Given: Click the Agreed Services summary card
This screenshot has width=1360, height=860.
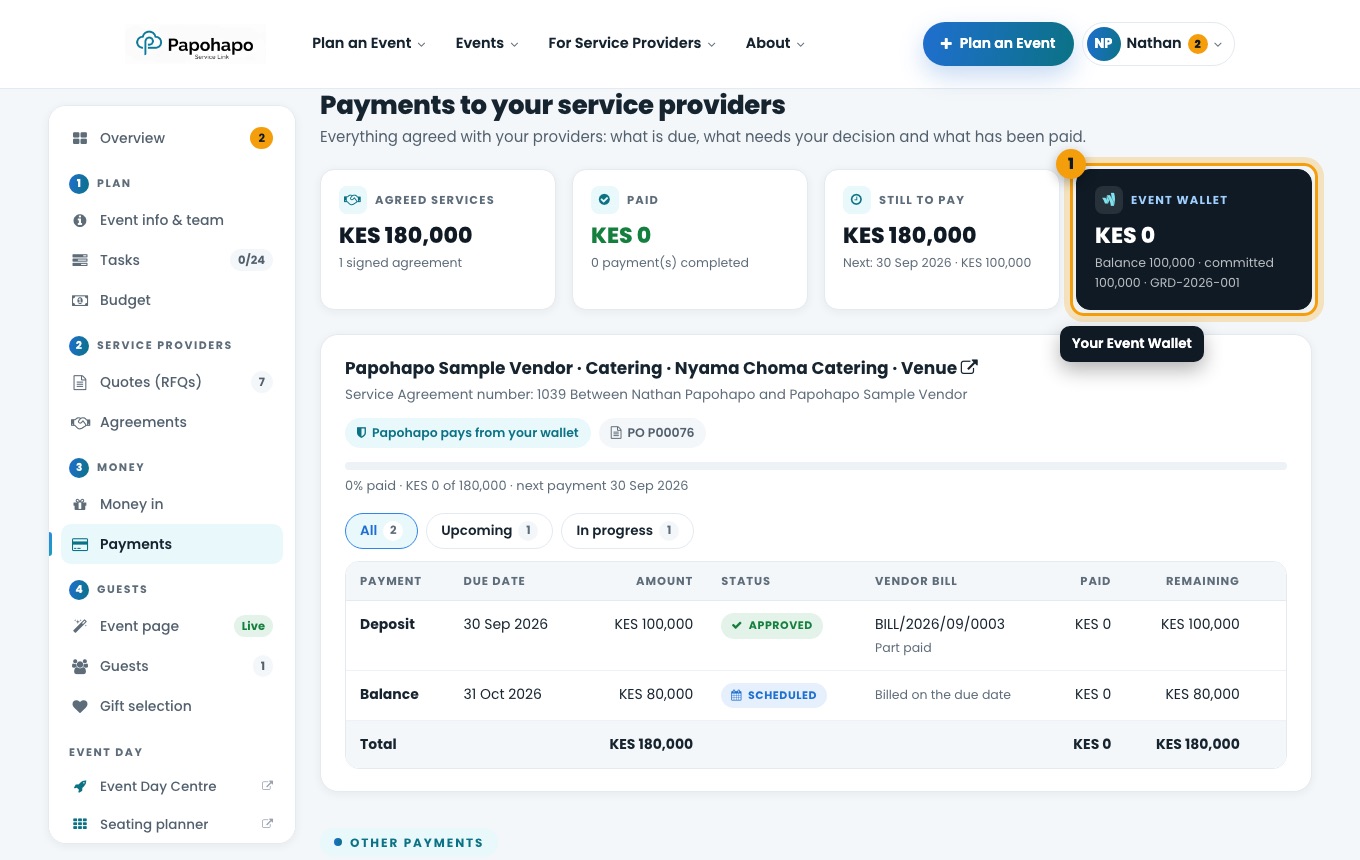Looking at the screenshot, I should pos(438,239).
